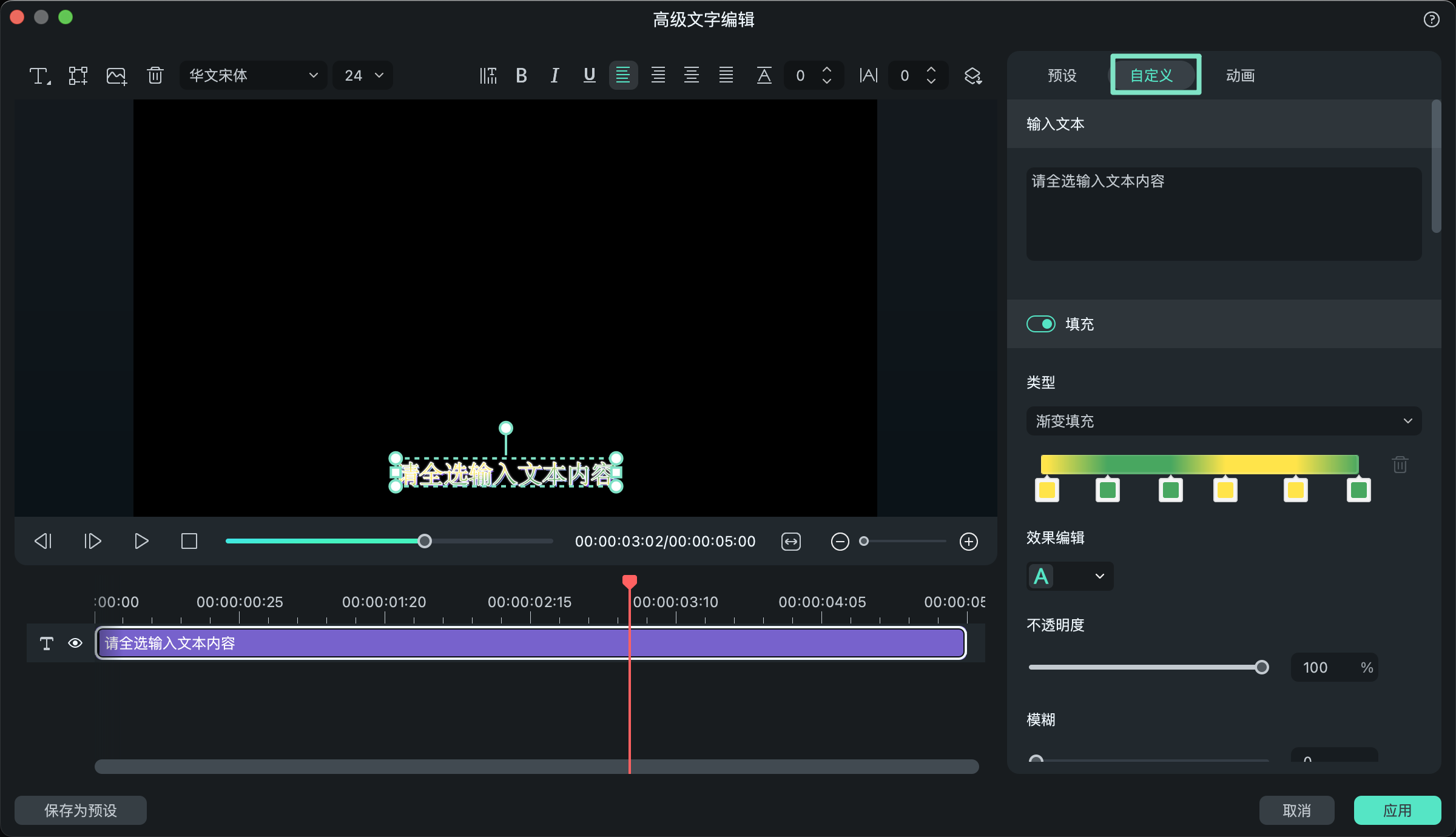The height and width of the screenshot is (837, 1456).
Task: Click the 应用 apply button
Action: click(x=1397, y=810)
